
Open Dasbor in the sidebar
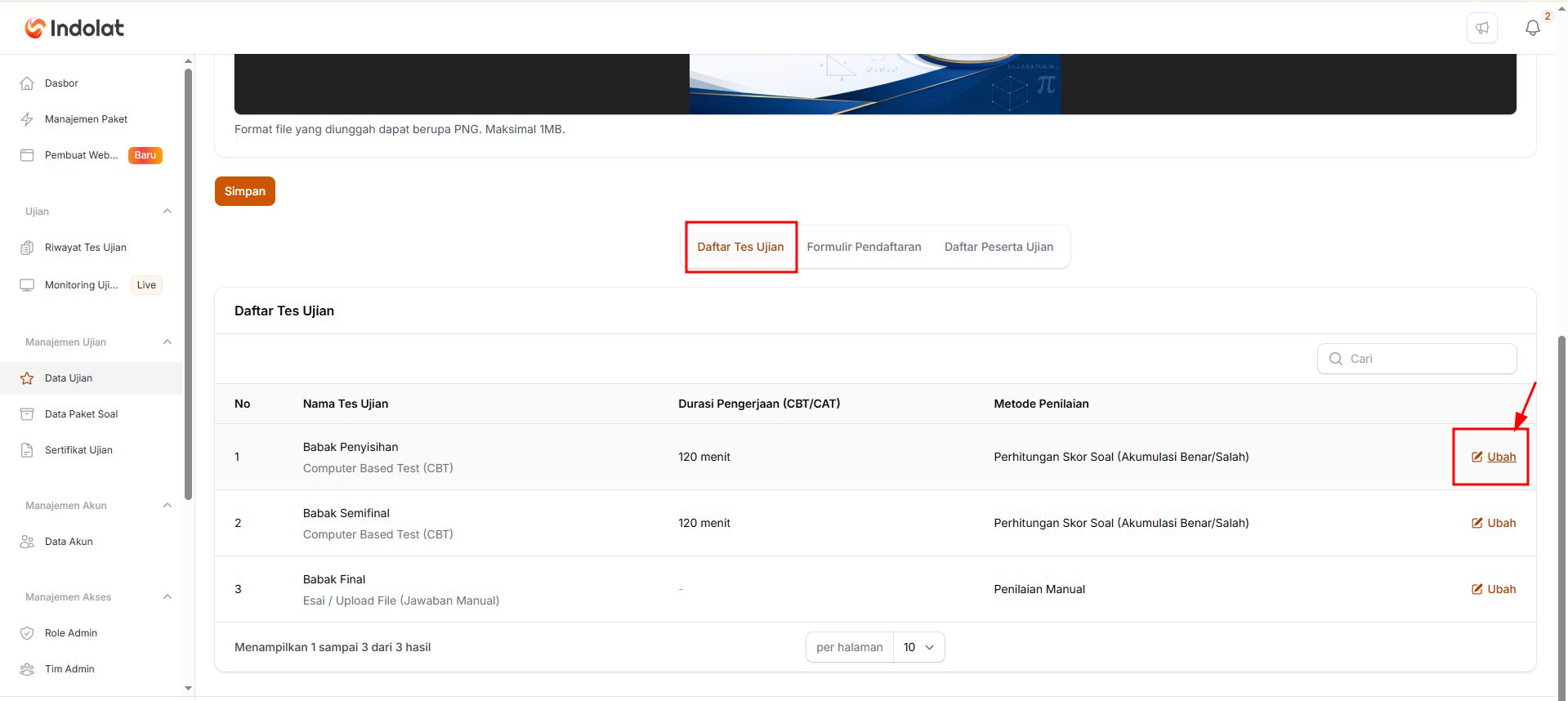pos(91,83)
